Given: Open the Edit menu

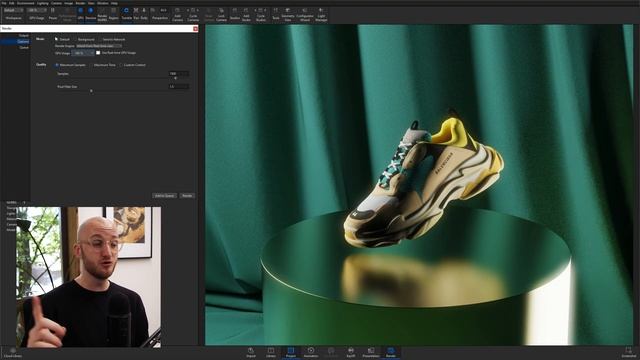Looking at the screenshot, I should tap(11, 3).
